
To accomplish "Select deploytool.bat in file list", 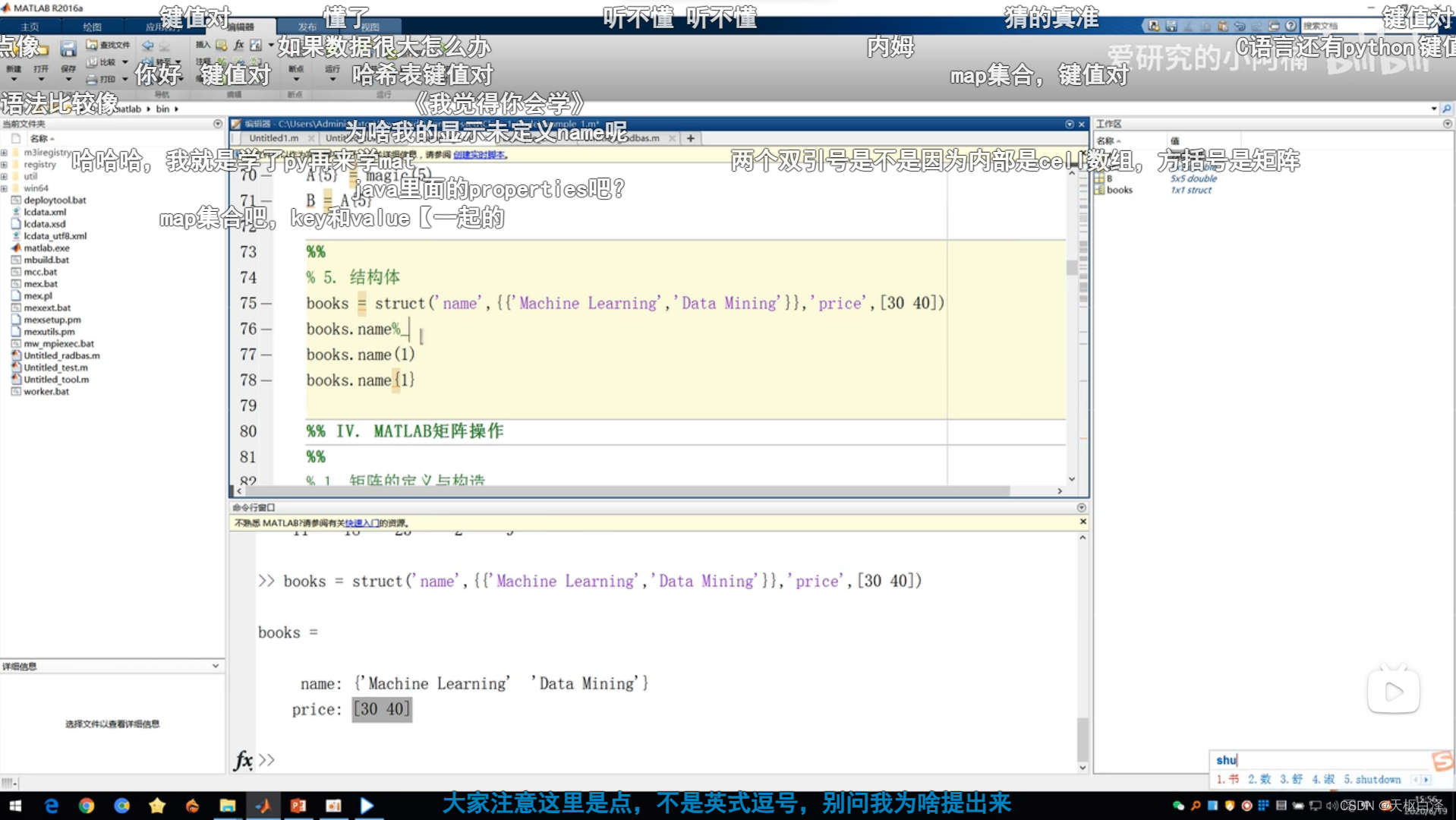I will [55, 200].
